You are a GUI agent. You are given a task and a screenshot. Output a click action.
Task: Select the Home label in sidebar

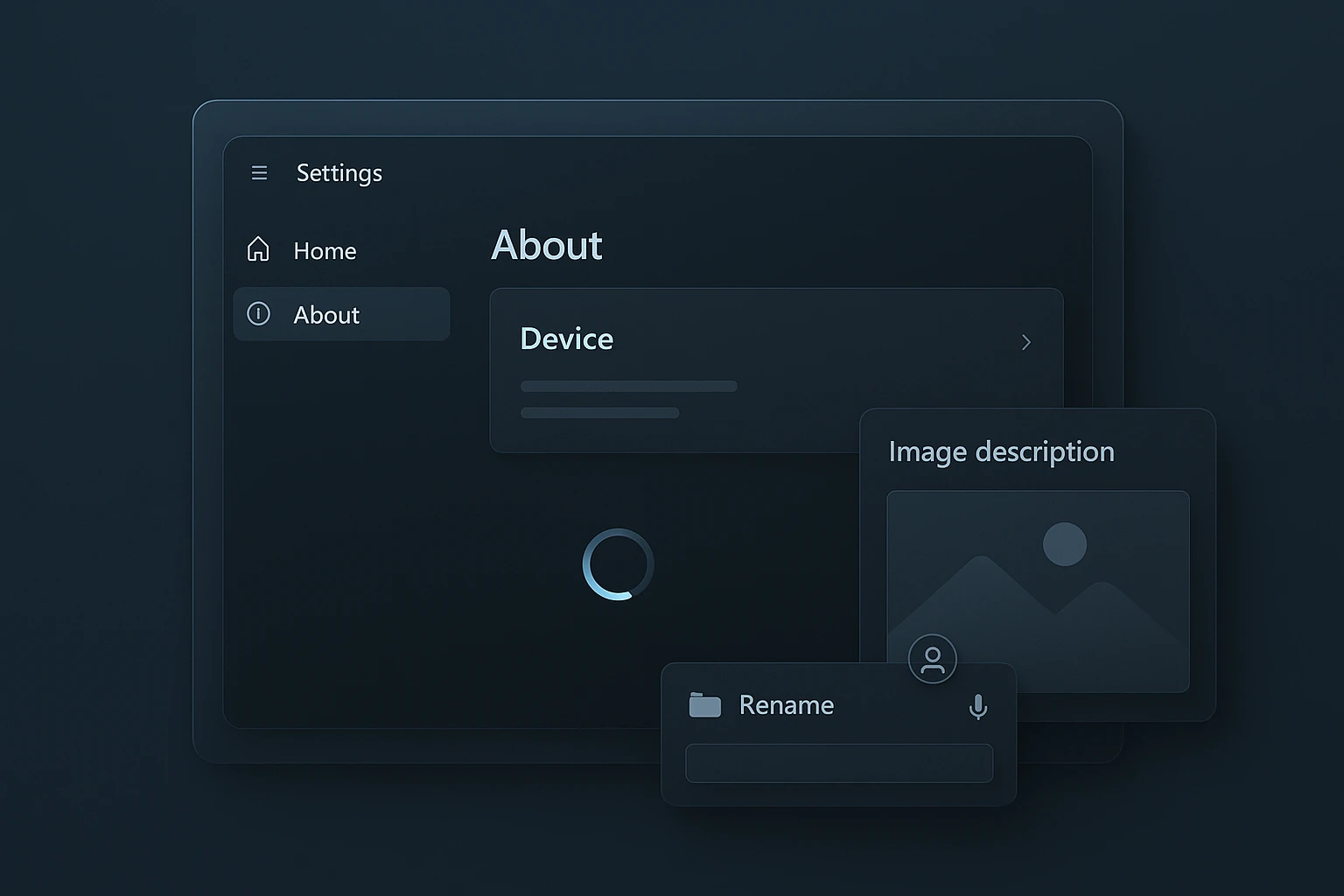pyautogui.click(x=325, y=251)
